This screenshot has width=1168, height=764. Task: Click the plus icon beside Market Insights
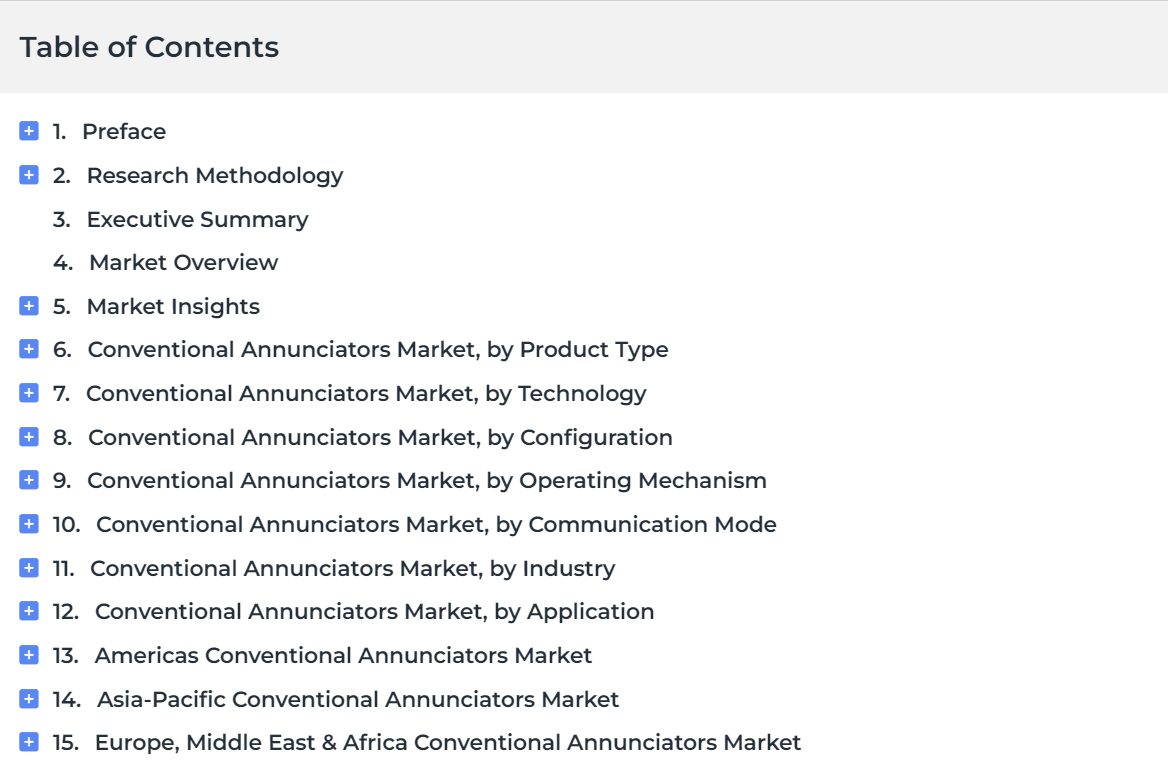click(29, 306)
